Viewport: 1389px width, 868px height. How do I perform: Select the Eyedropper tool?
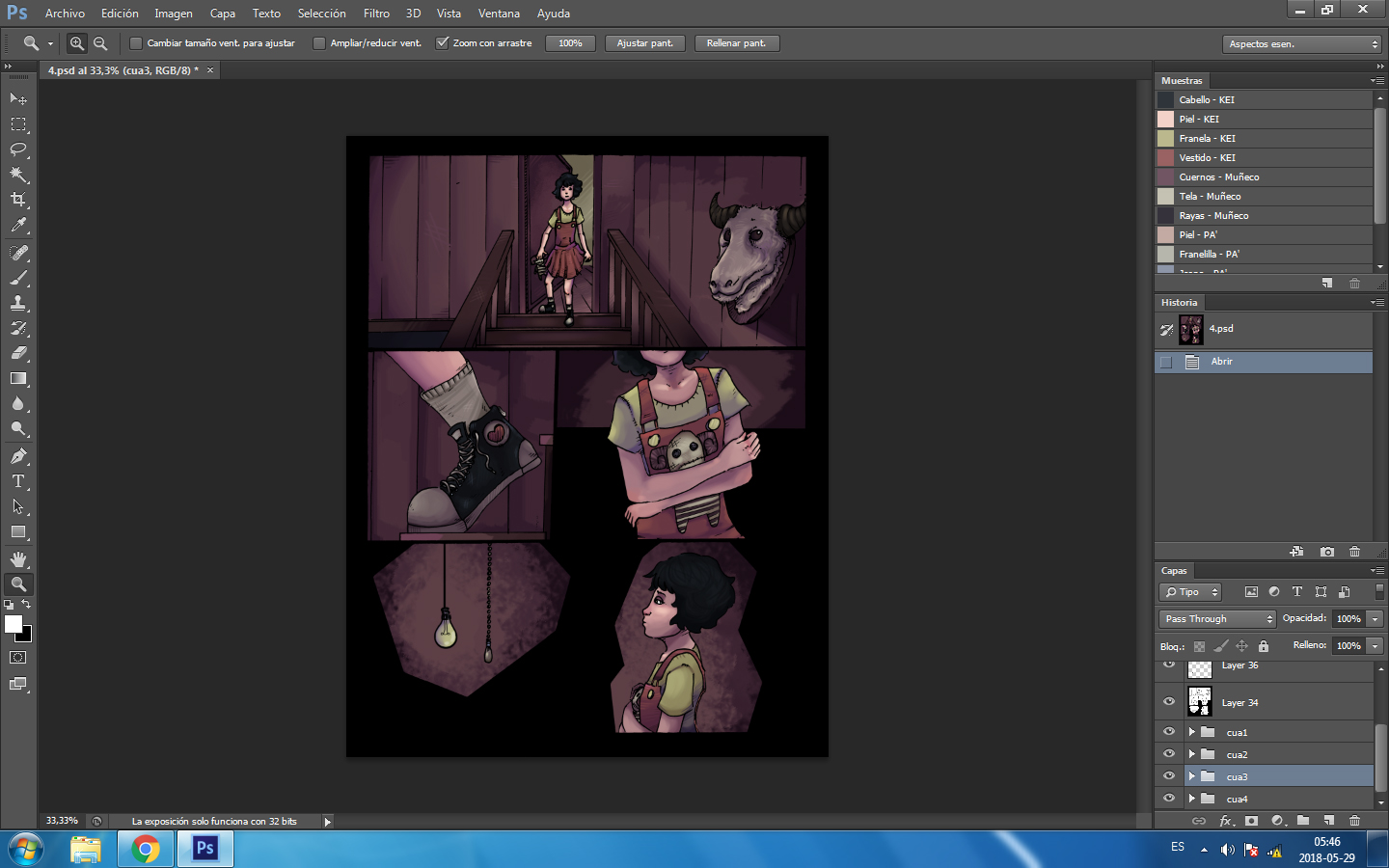click(18, 225)
